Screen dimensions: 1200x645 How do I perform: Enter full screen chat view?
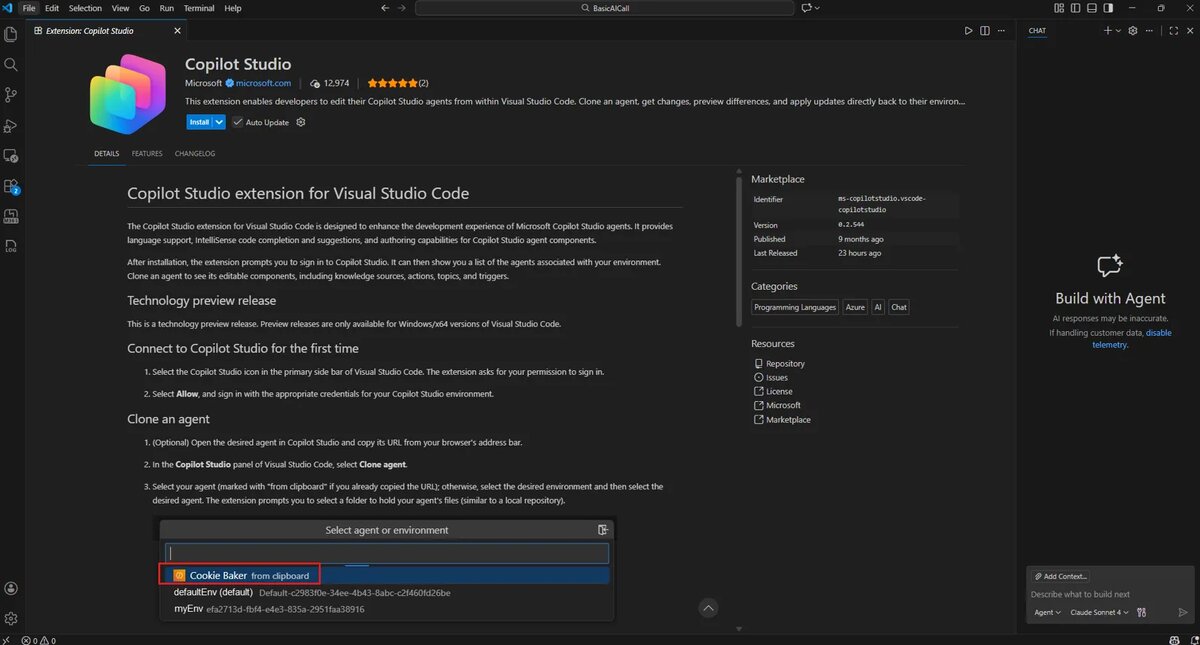pos(1172,30)
